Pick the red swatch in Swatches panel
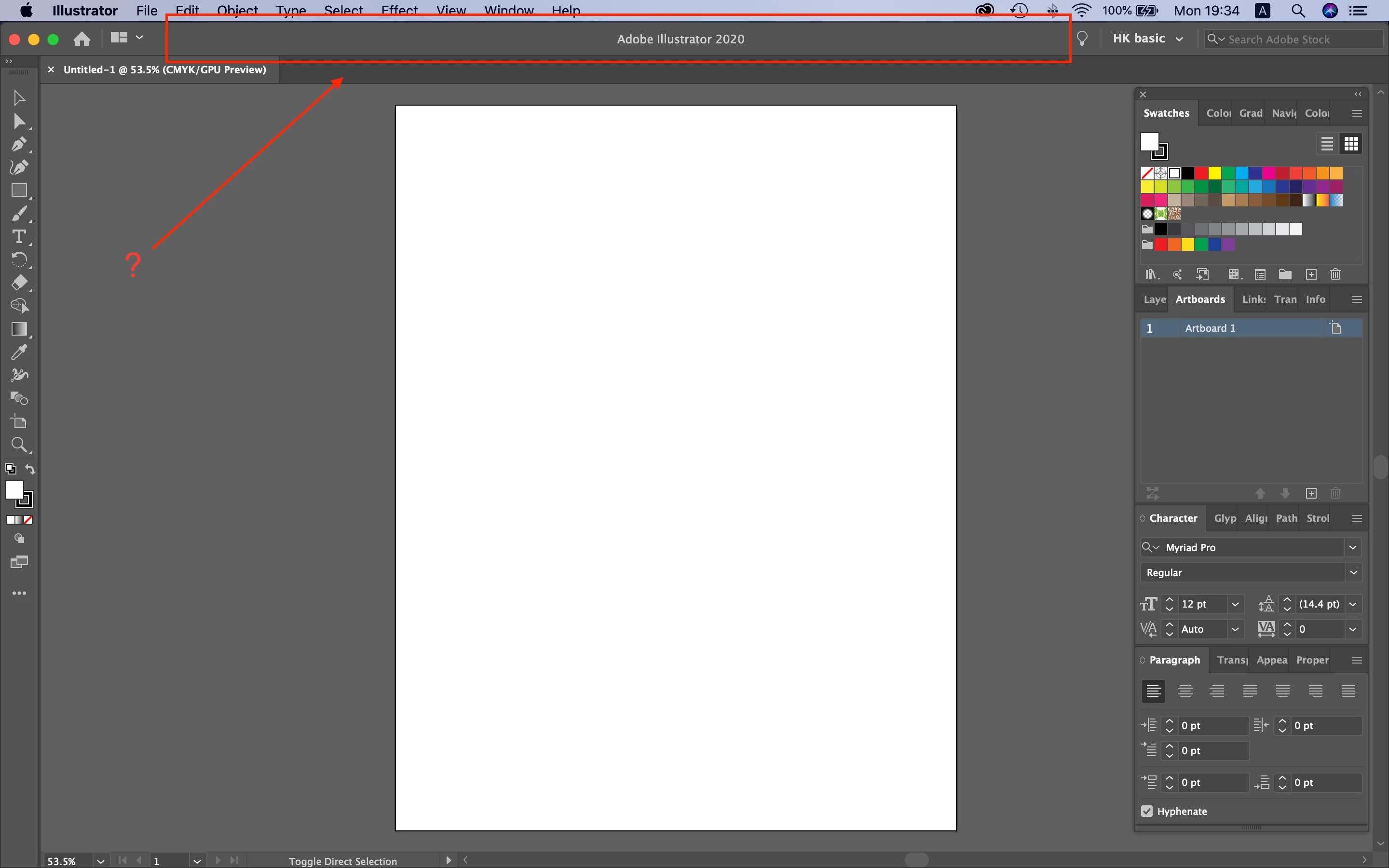 [x=1201, y=173]
